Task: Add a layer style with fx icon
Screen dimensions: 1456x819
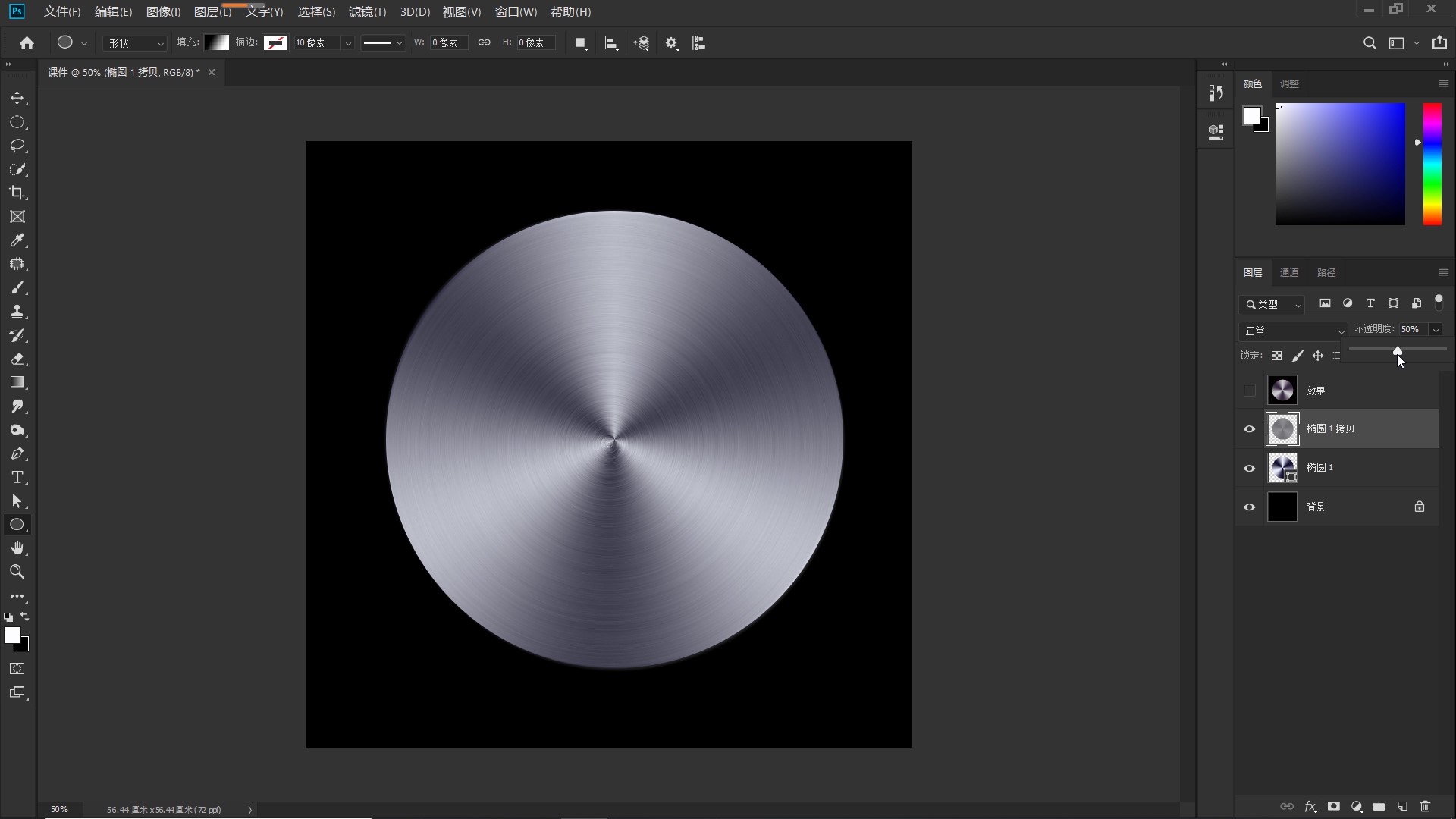Action: [x=1310, y=806]
